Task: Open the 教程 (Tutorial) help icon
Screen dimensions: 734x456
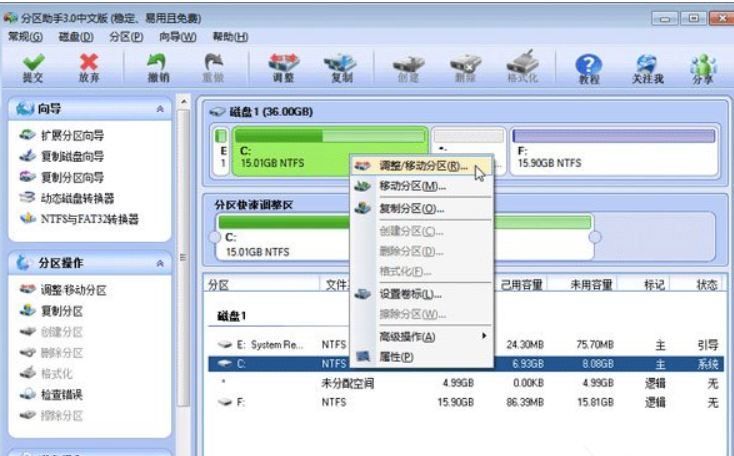Action: 588,68
